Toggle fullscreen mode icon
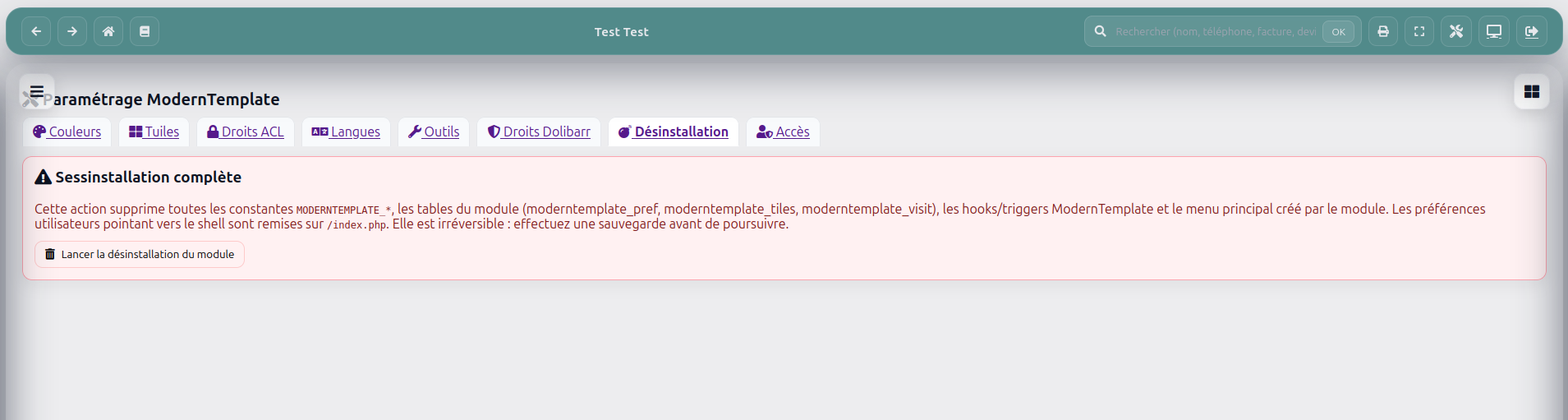 (1419, 31)
